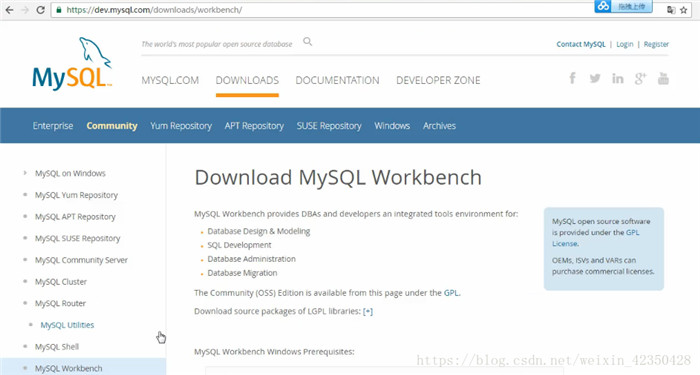Open MySQL Google Plus icon
The width and height of the screenshot is (700, 375).
[640, 79]
